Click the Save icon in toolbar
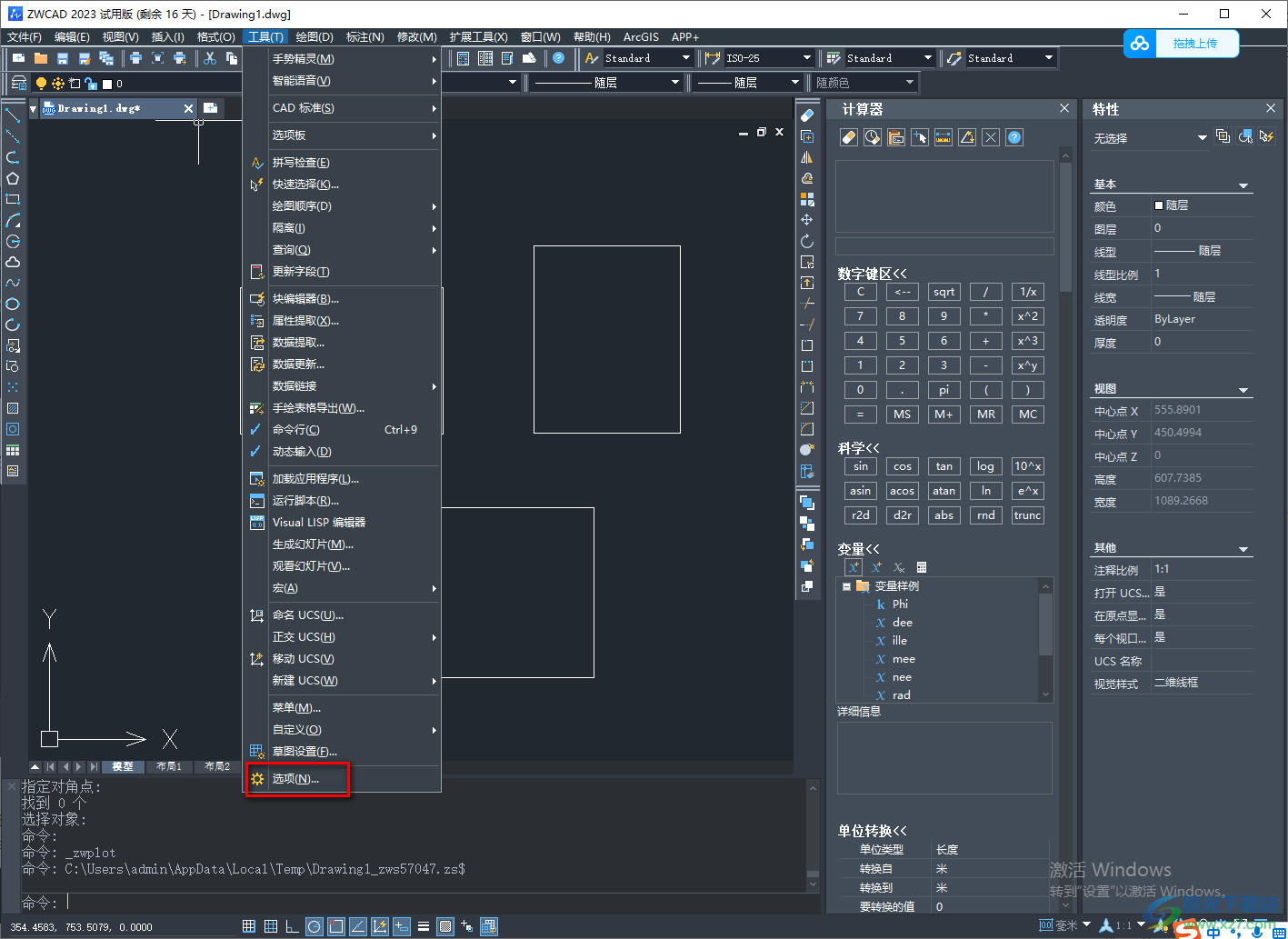The image size is (1288, 939). [63, 58]
